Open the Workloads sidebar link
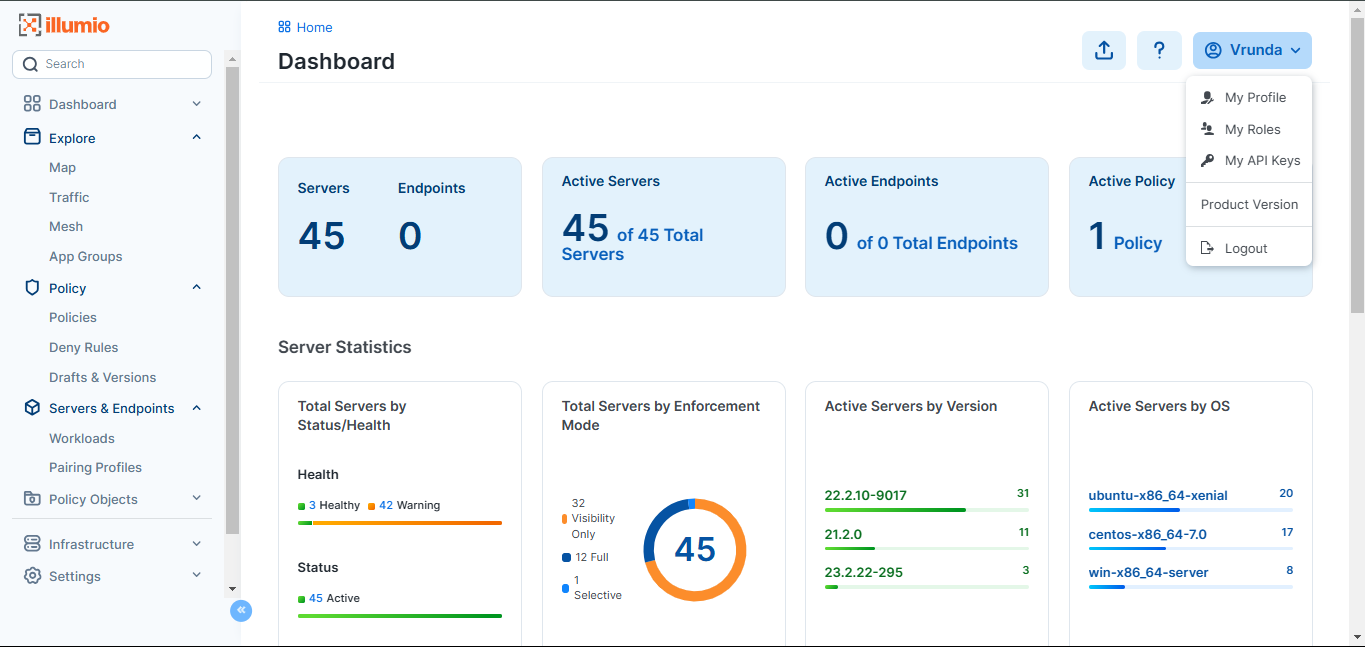The height and width of the screenshot is (647, 1365). (x=82, y=438)
